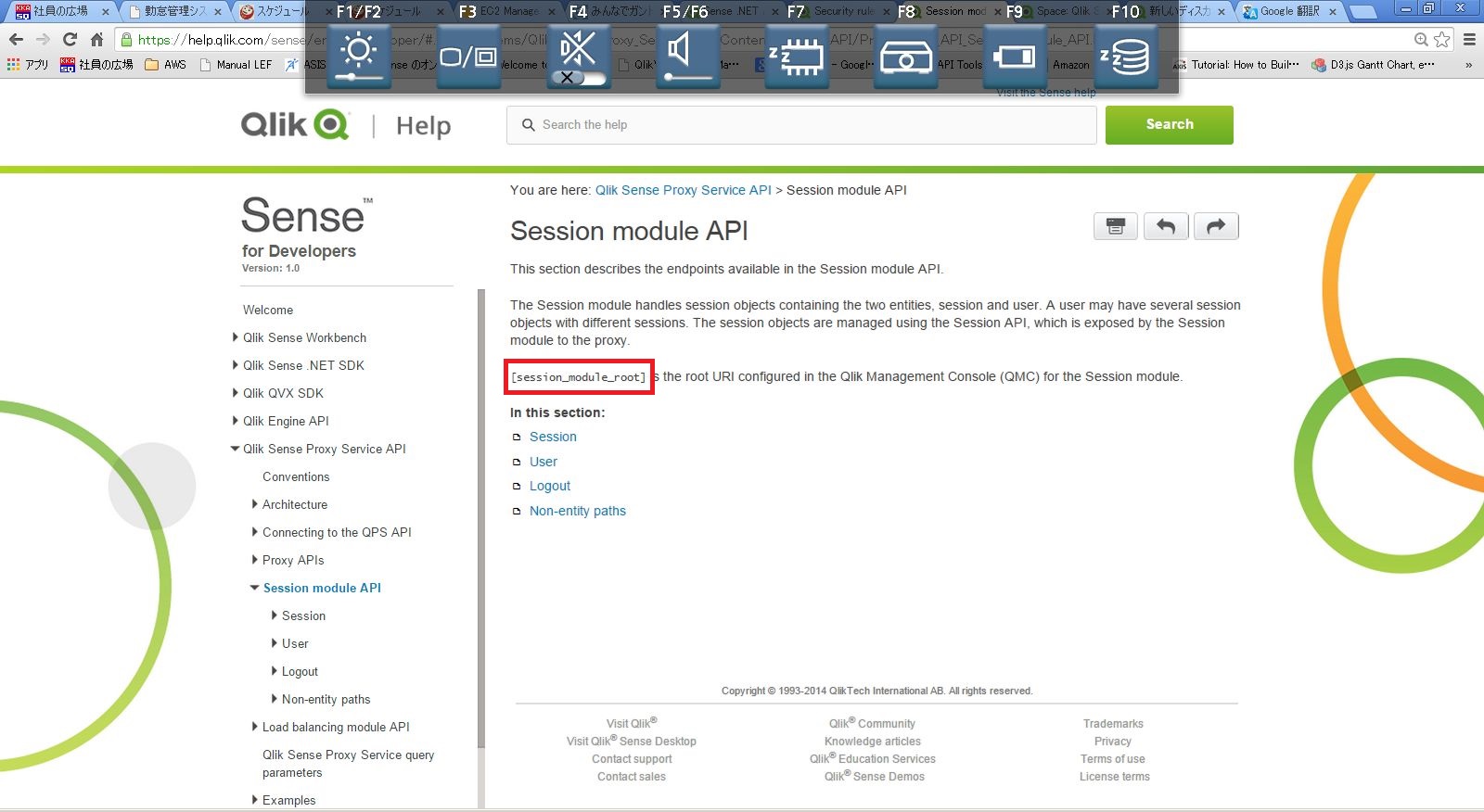Expand the Qlik QVX SDK node

tap(236, 393)
